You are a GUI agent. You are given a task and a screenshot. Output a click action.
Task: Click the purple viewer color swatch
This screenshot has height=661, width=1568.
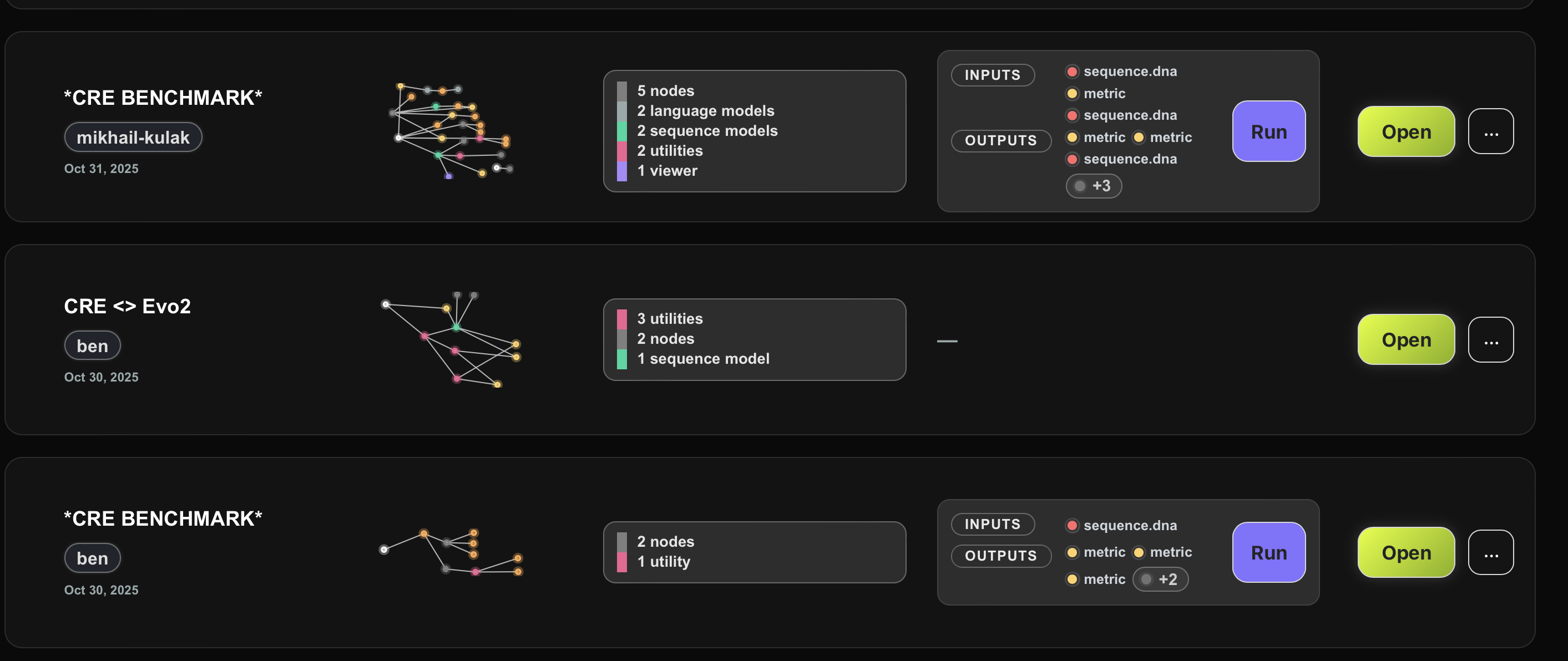[621, 171]
